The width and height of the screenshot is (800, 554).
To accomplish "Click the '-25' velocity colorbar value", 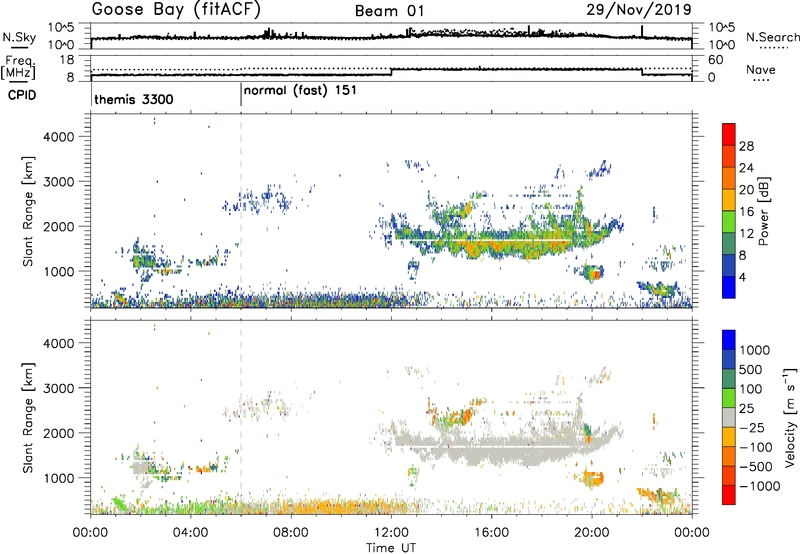I will [753, 427].
